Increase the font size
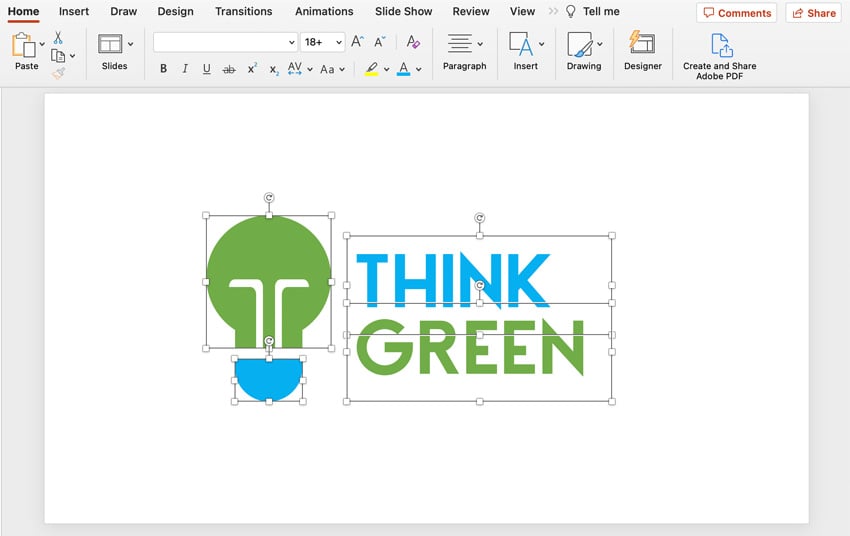This screenshot has height=536, width=850. [357, 42]
